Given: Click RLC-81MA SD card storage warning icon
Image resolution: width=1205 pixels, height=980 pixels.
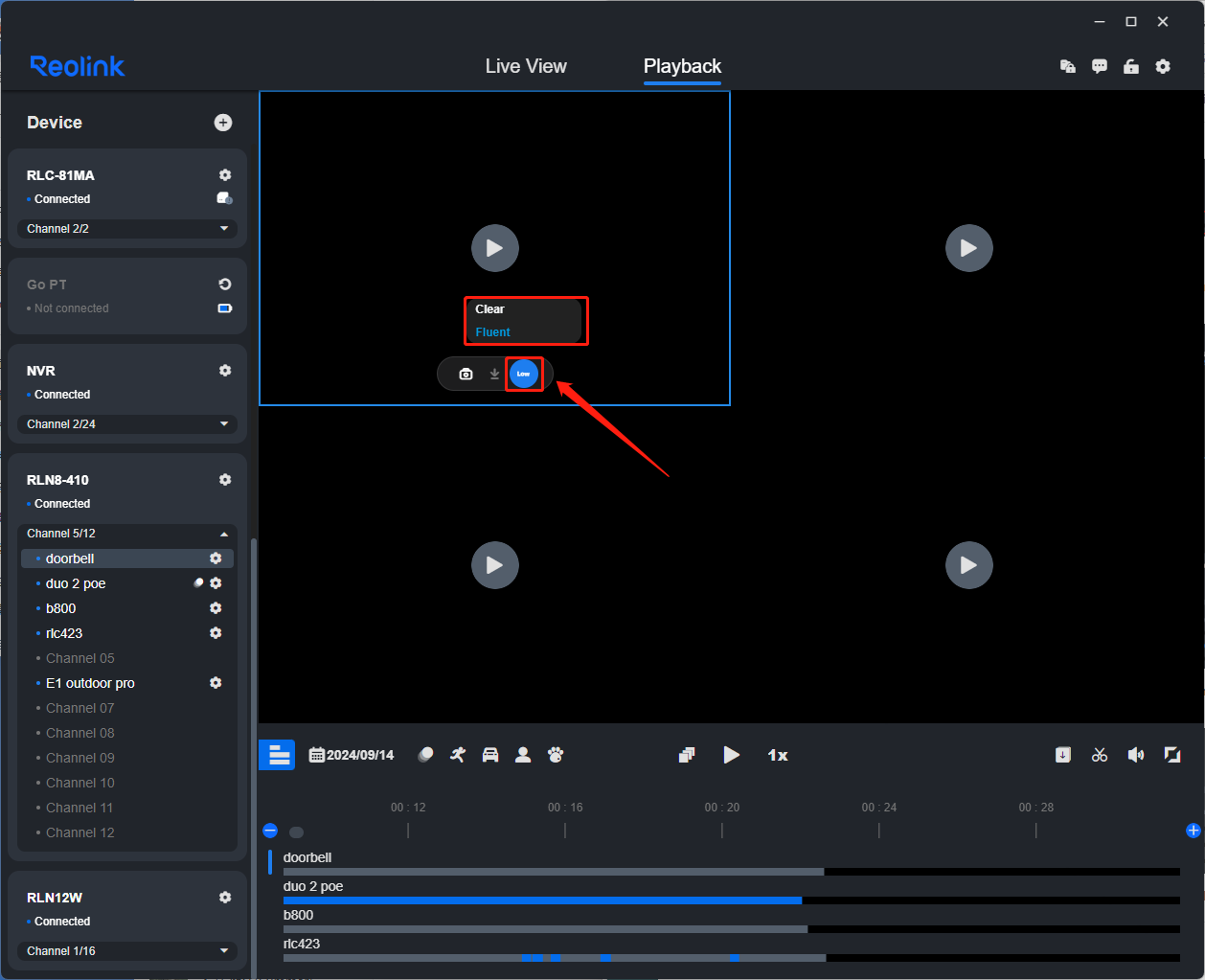Looking at the screenshot, I should pos(225,198).
